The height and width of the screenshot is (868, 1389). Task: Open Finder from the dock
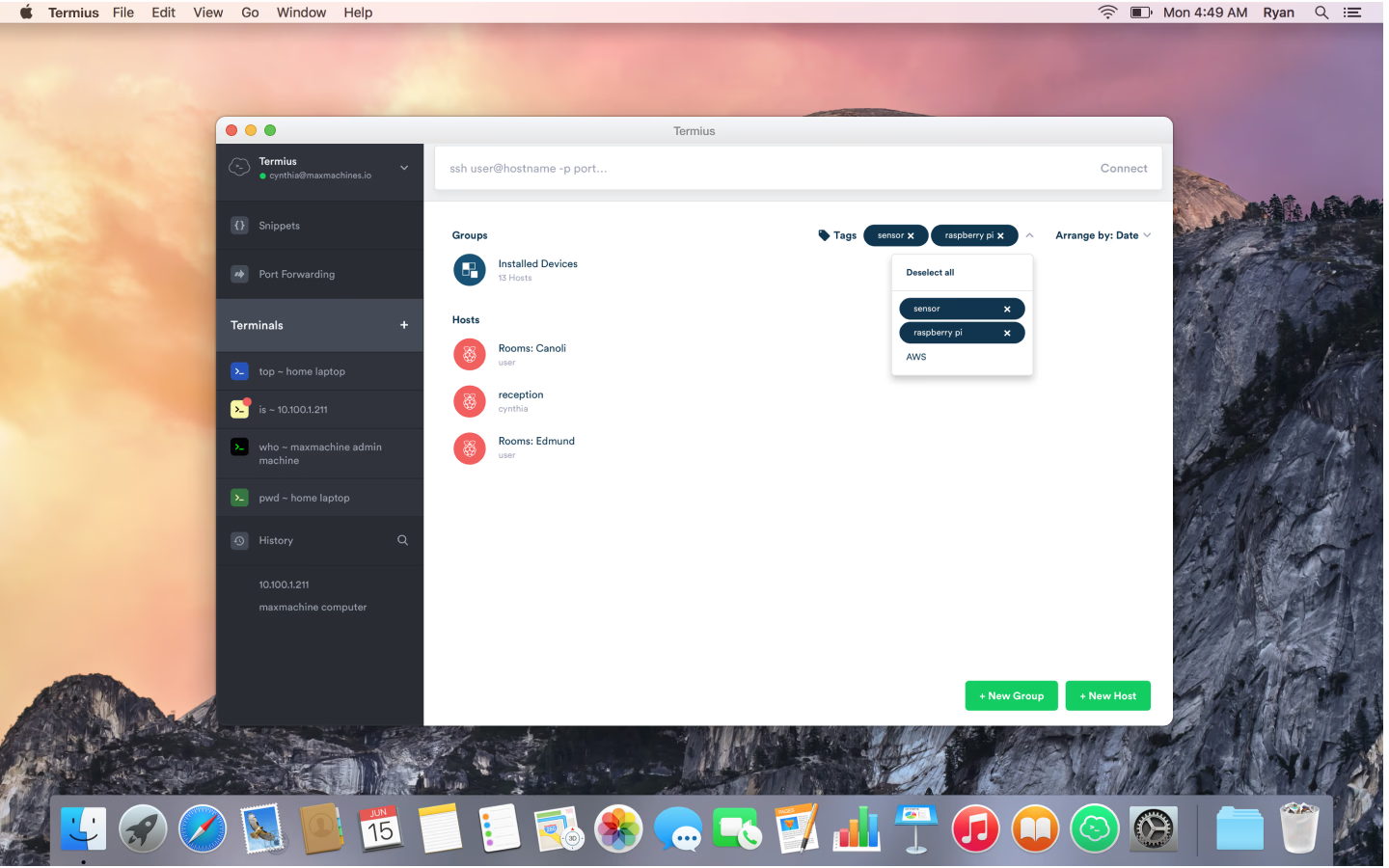pyautogui.click(x=84, y=829)
